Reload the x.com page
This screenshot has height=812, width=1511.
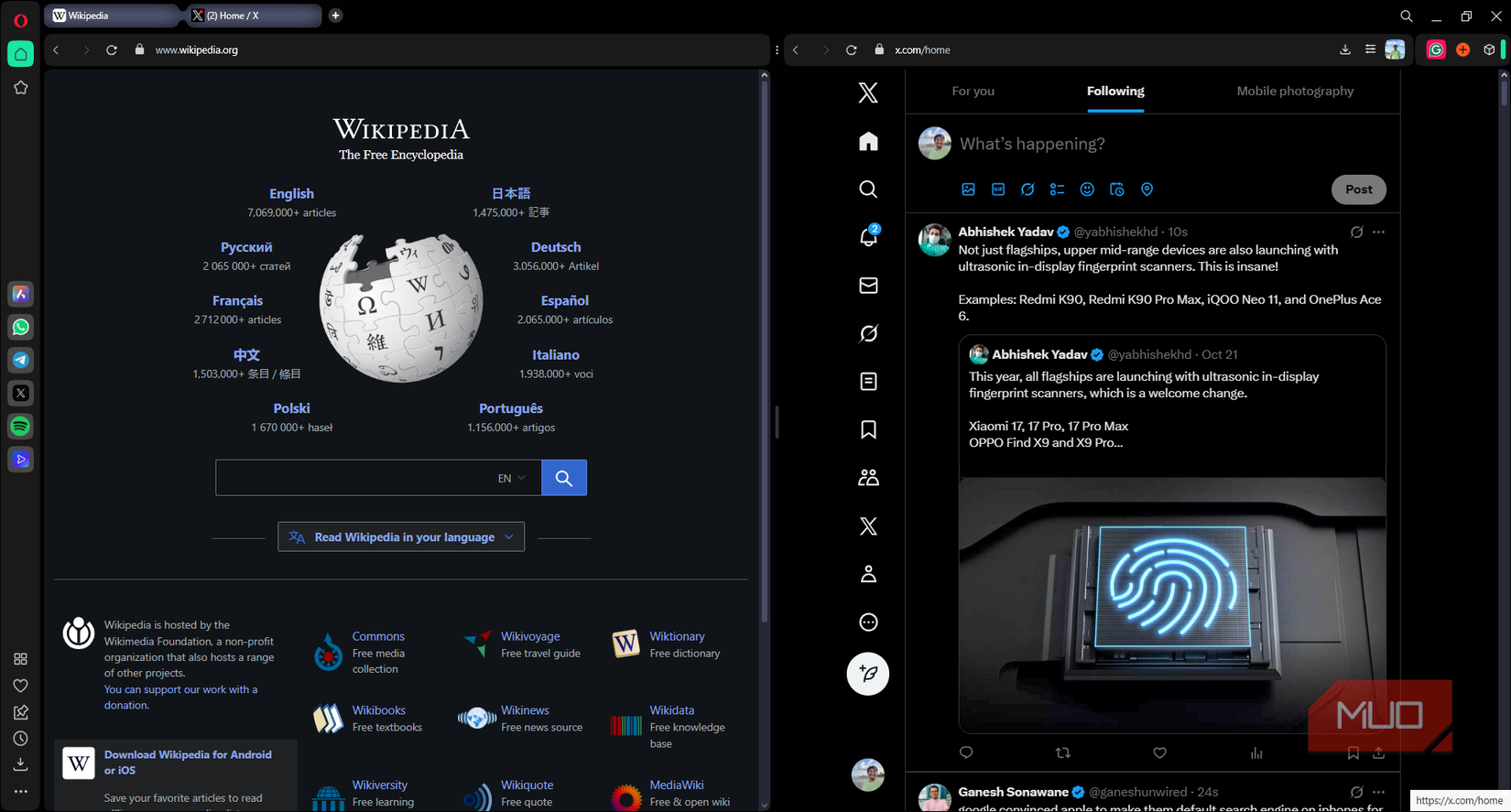pos(852,49)
